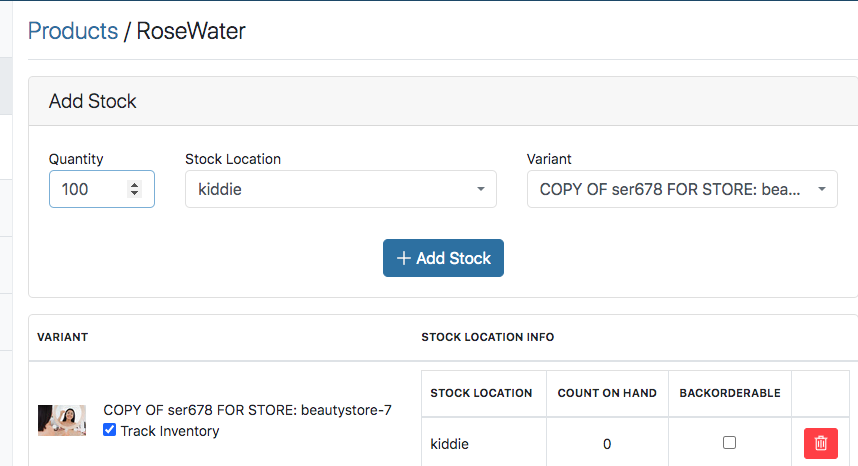Click the Add Stock panel header
The height and width of the screenshot is (466, 858).
coord(93,101)
